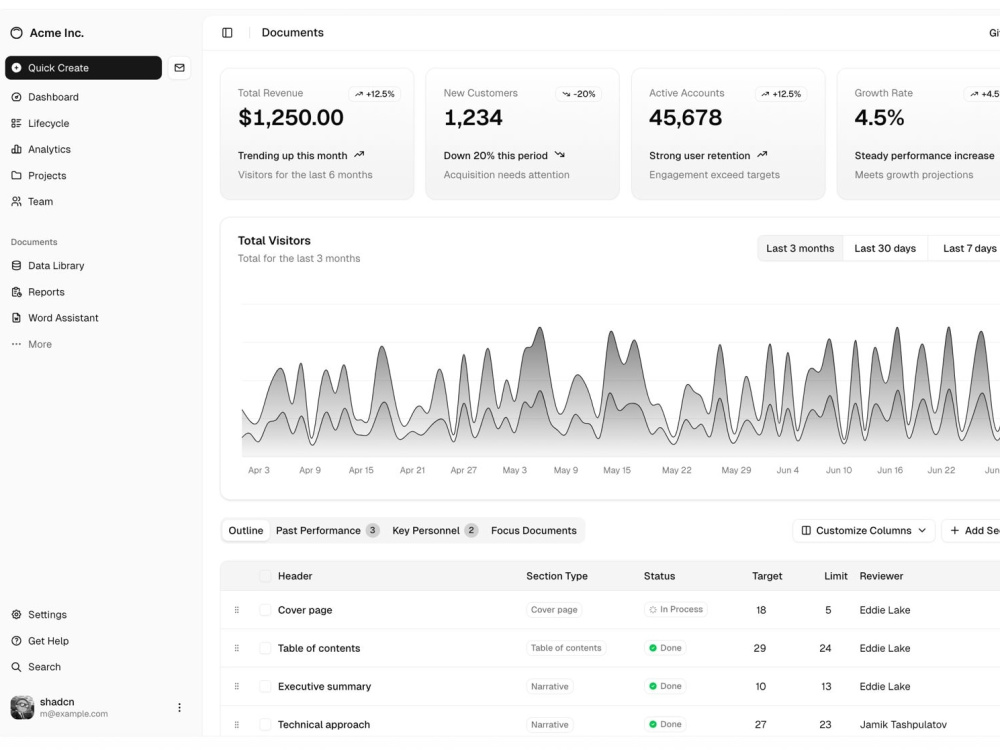Toggle the select-all checkbox in table header
The width and height of the screenshot is (1000, 750).
tap(265, 576)
